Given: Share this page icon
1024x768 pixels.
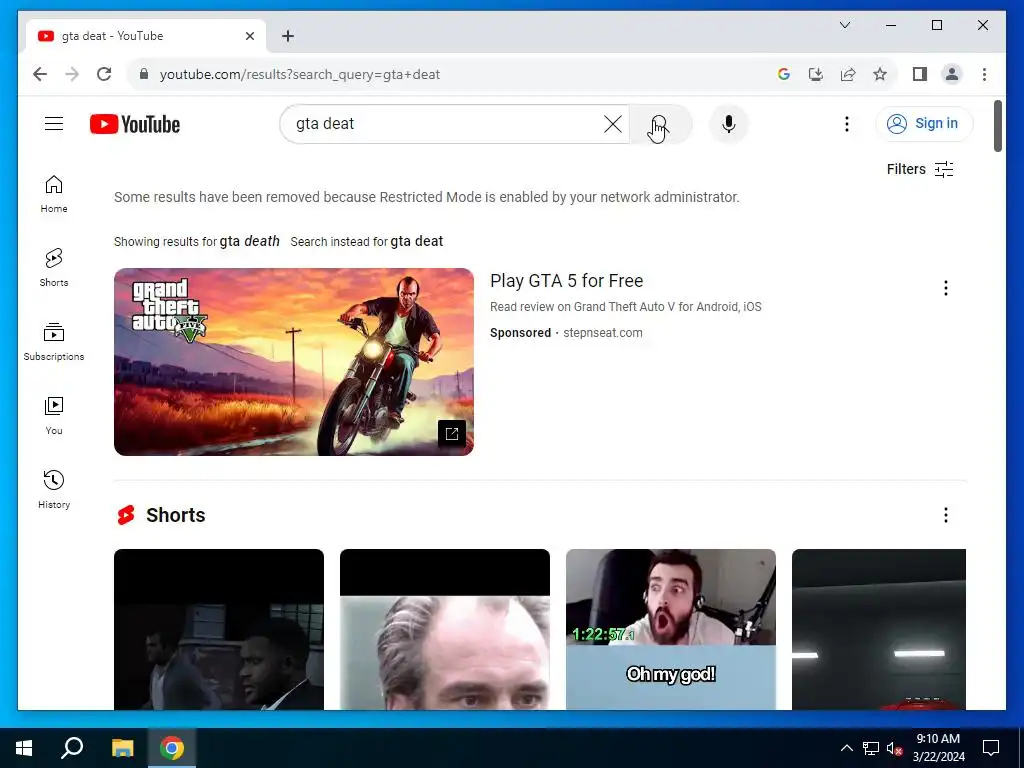Looking at the screenshot, I should [x=848, y=74].
